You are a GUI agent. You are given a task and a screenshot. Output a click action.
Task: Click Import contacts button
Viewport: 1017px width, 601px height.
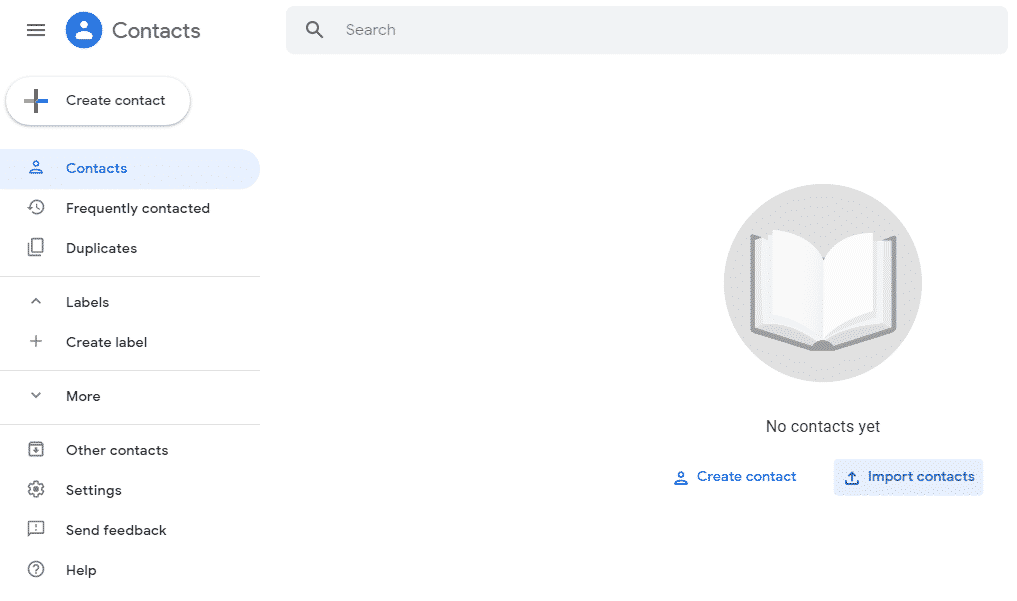908,477
